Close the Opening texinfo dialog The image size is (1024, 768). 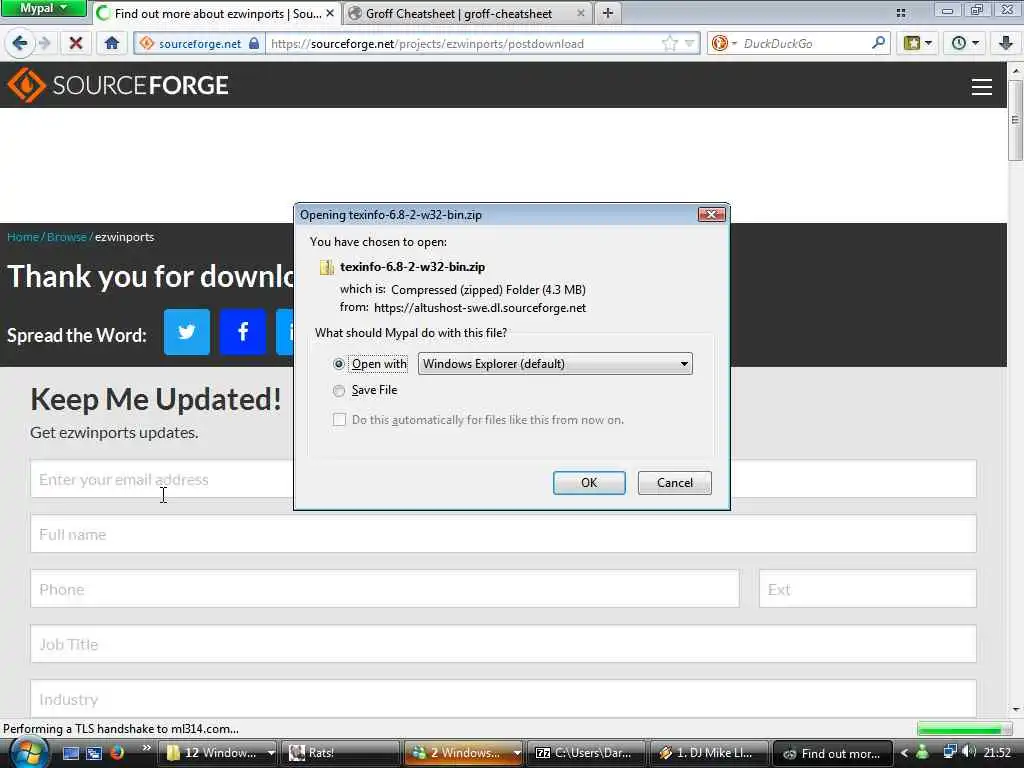[711, 214]
